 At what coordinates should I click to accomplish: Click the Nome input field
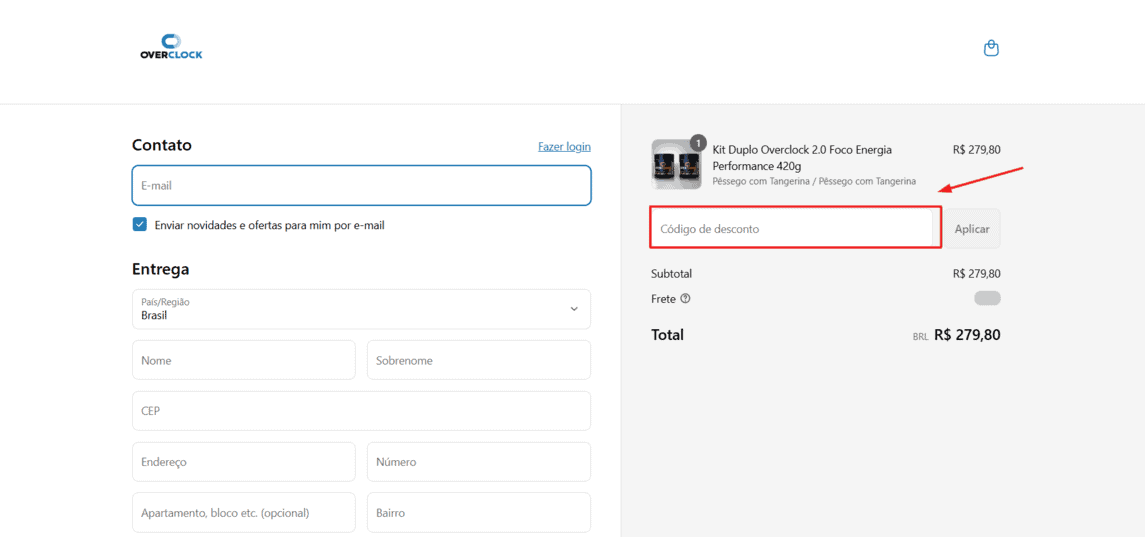point(244,360)
